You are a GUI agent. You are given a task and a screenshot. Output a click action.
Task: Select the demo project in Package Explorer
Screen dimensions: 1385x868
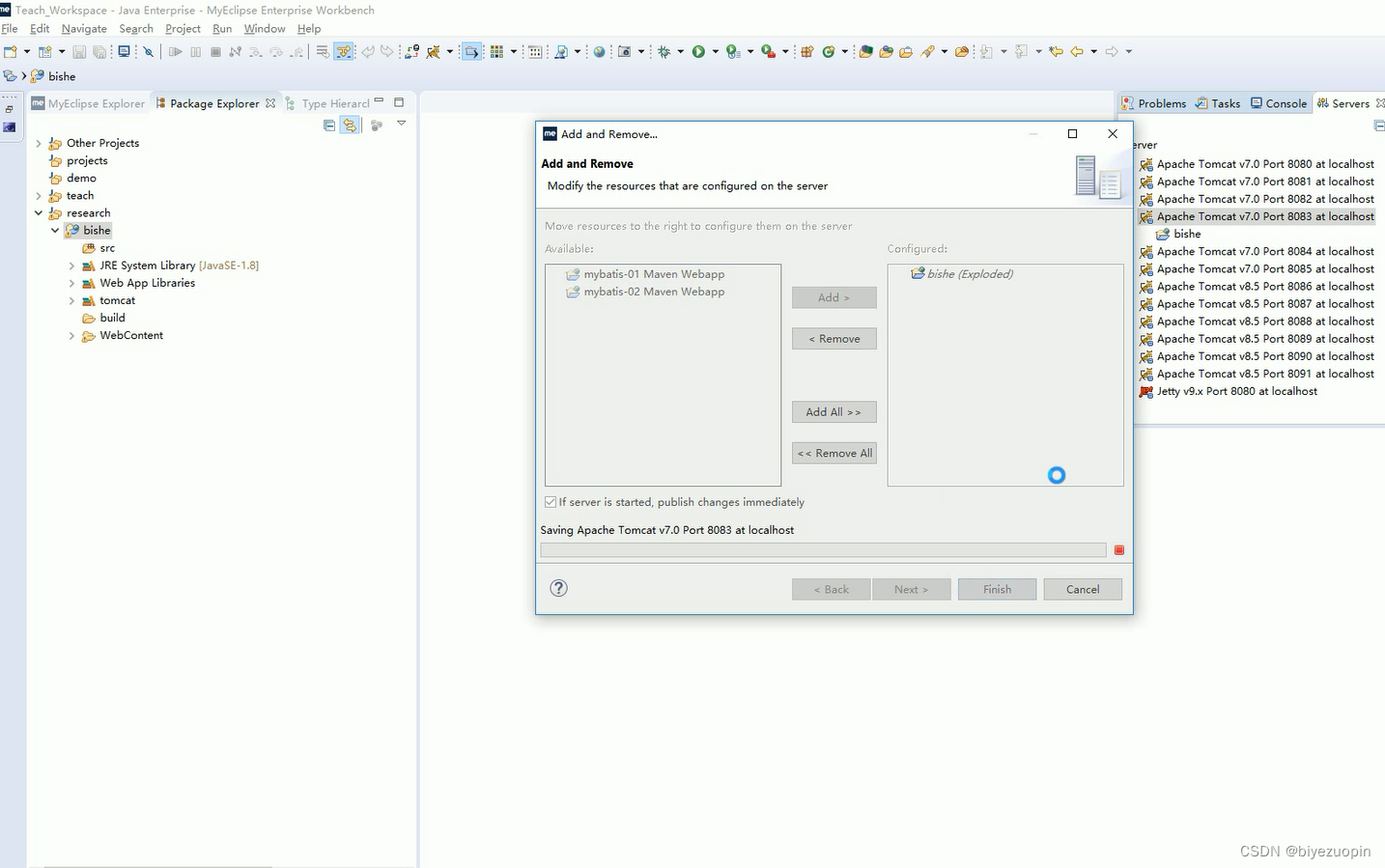click(72, 179)
